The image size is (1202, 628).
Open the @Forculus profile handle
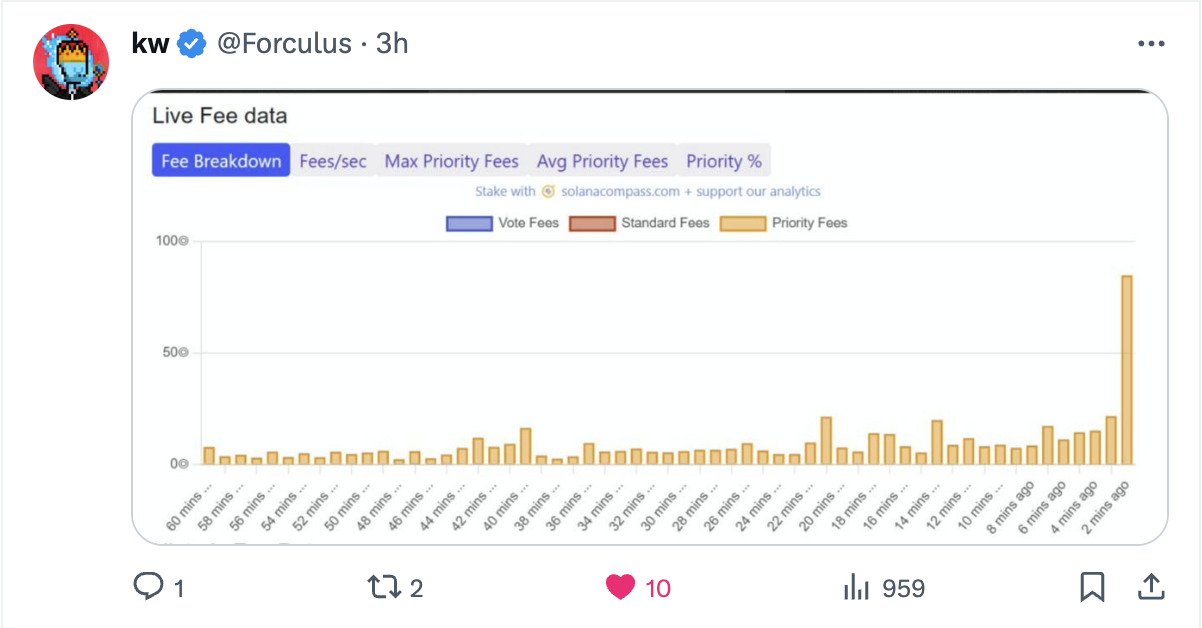tap(284, 44)
